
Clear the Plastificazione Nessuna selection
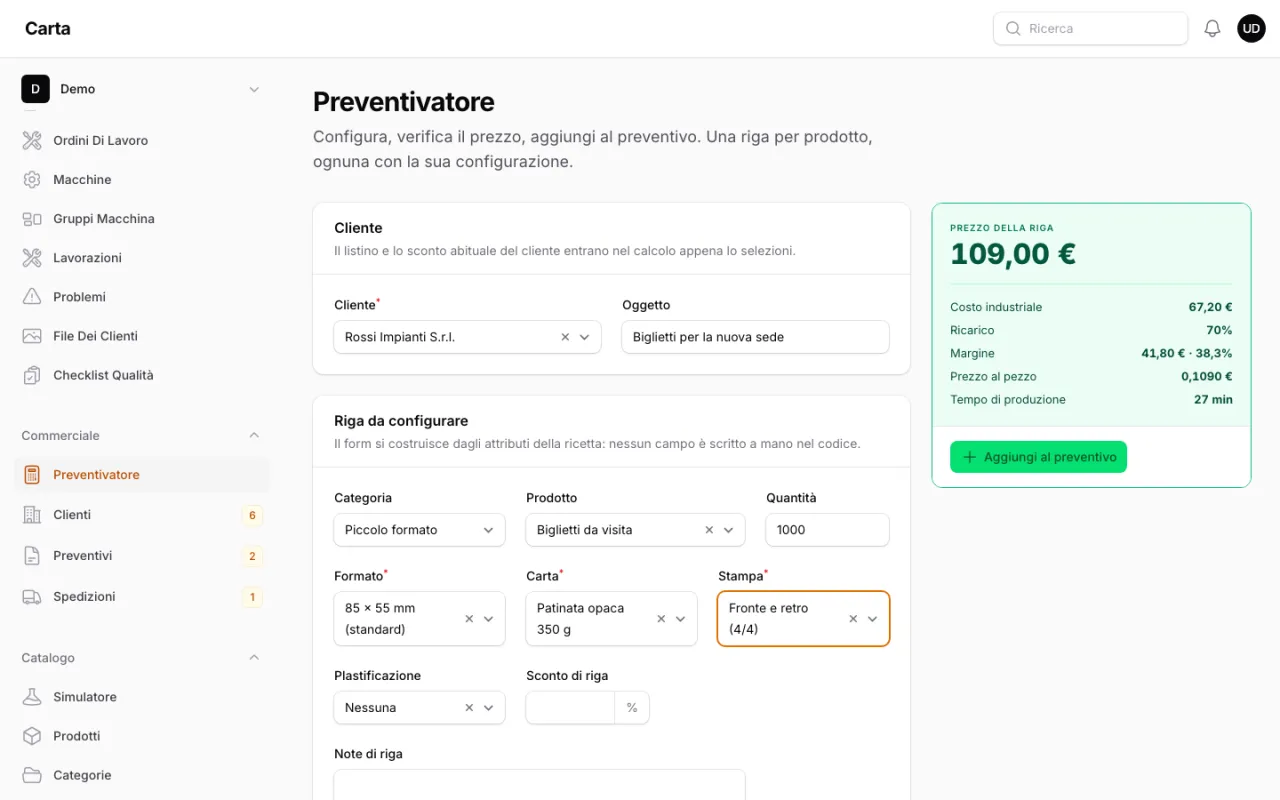pyautogui.click(x=469, y=708)
